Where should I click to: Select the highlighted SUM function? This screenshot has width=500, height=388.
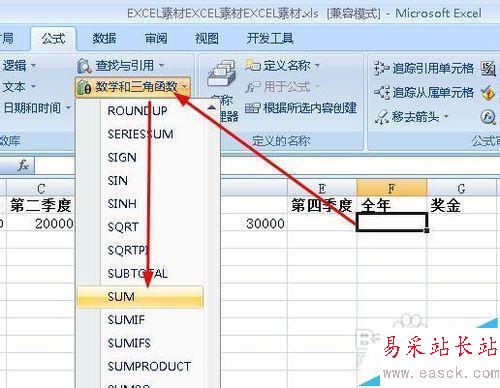[140, 297]
